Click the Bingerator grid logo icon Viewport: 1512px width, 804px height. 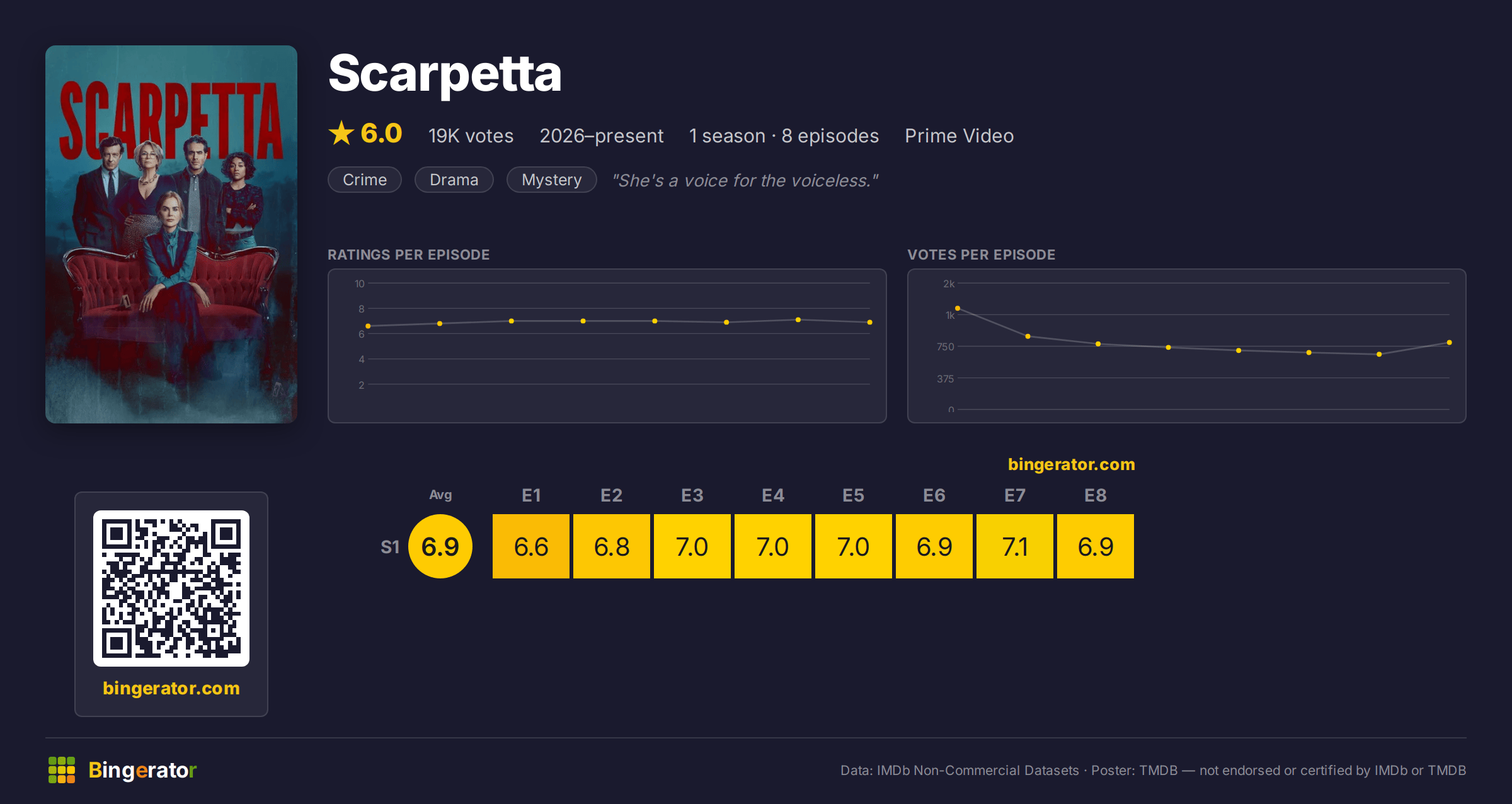click(x=62, y=770)
